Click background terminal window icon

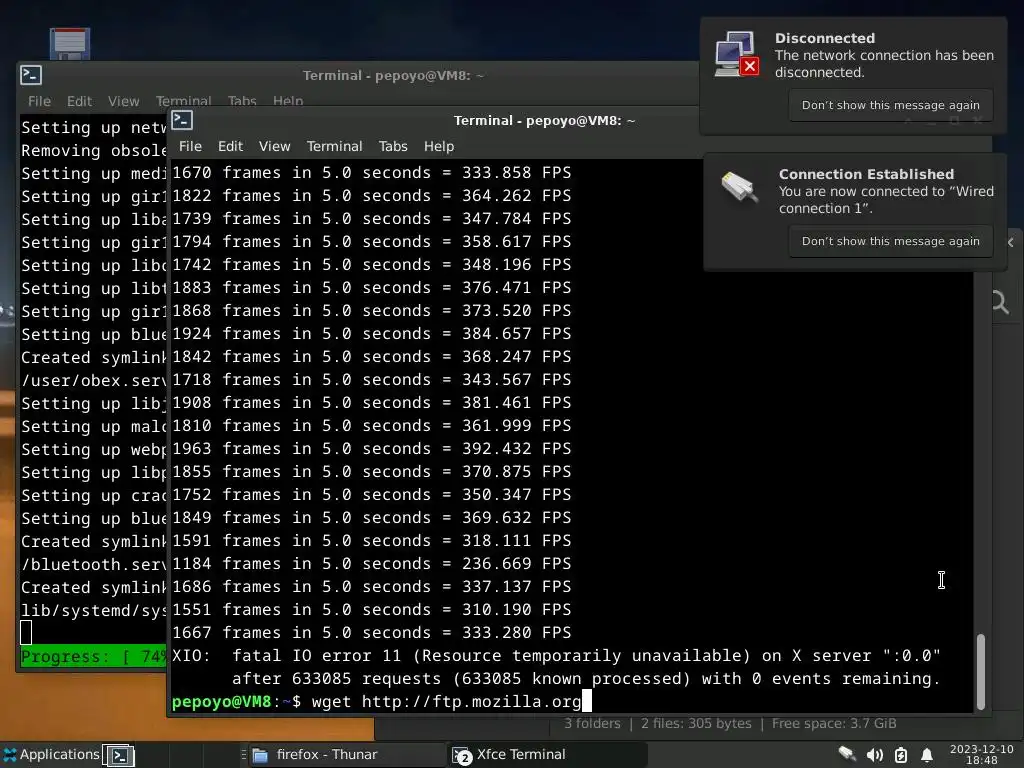pos(31,75)
